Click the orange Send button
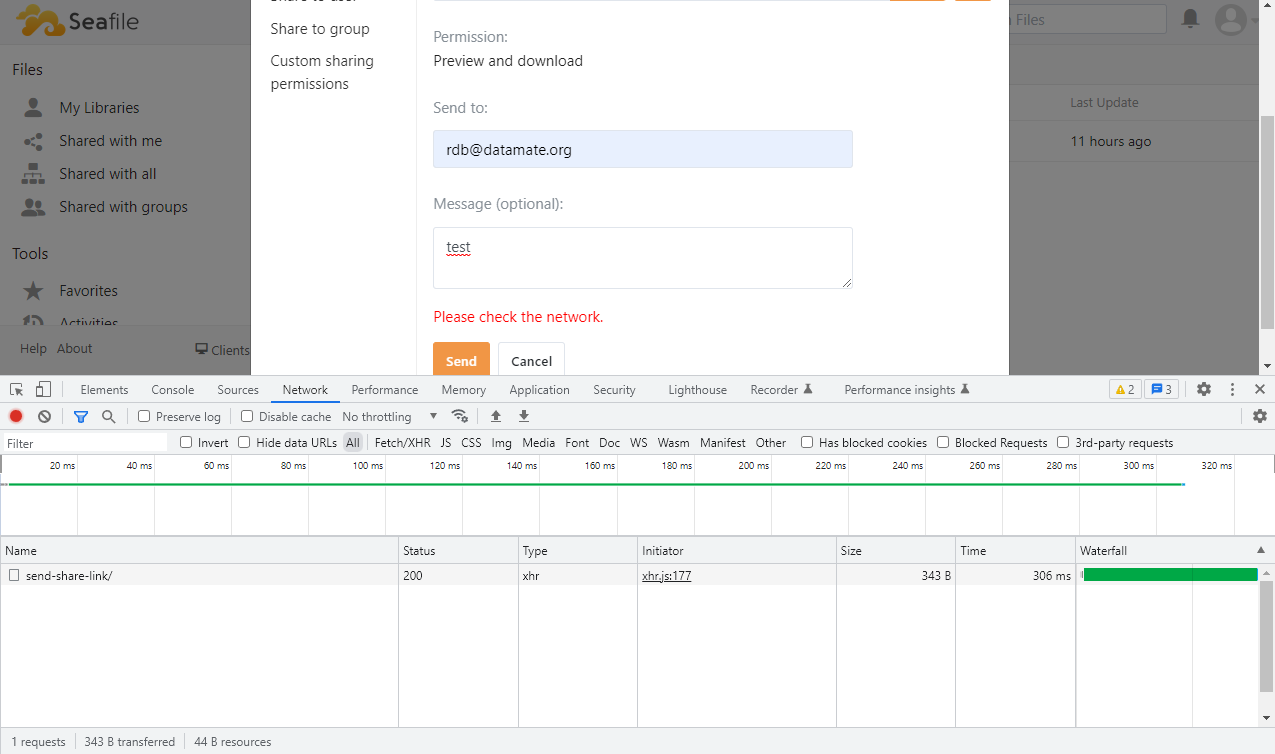Viewport: 1275px width, 754px height. click(461, 361)
